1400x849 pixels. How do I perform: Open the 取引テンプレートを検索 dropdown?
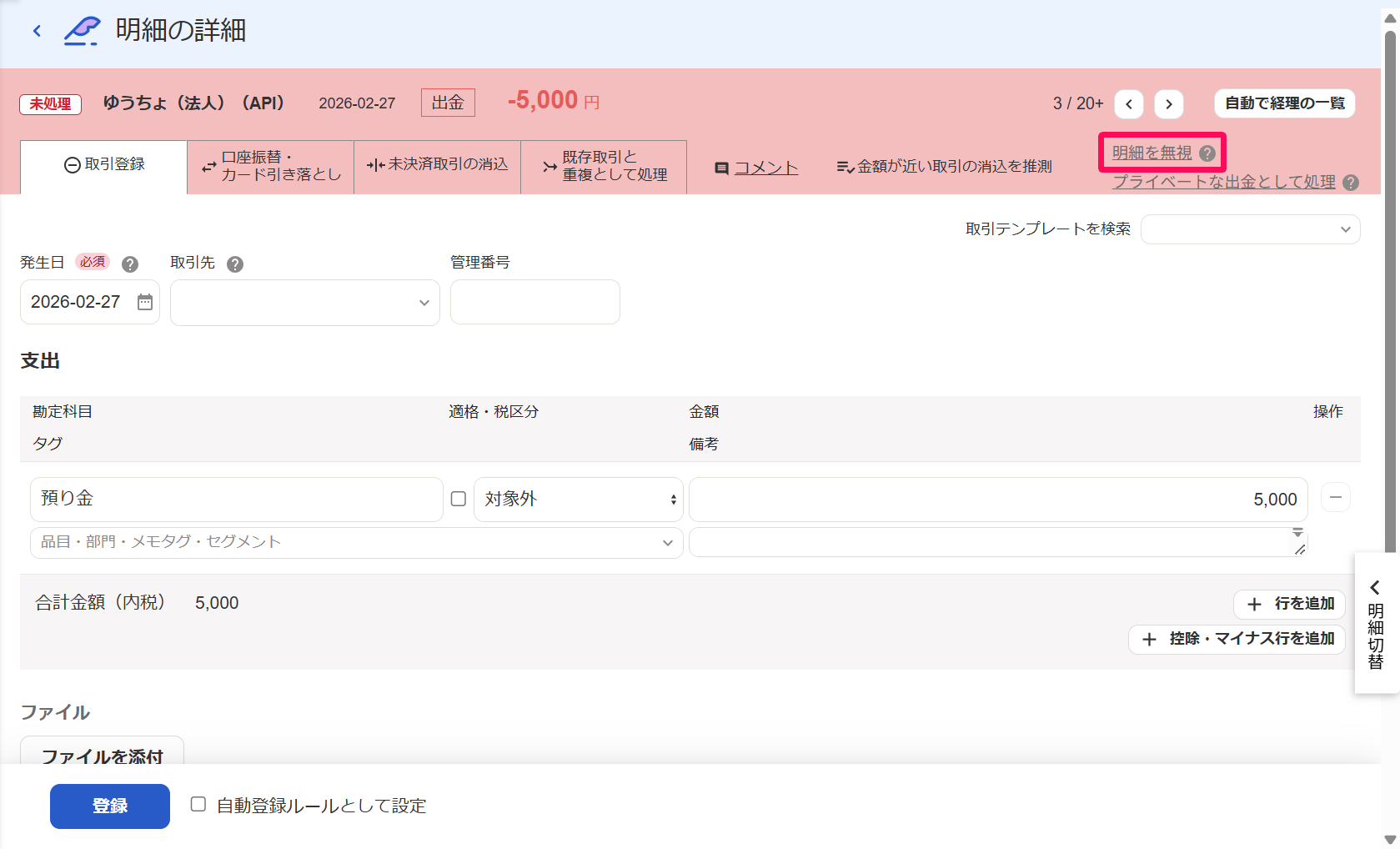pos(1251,229)
